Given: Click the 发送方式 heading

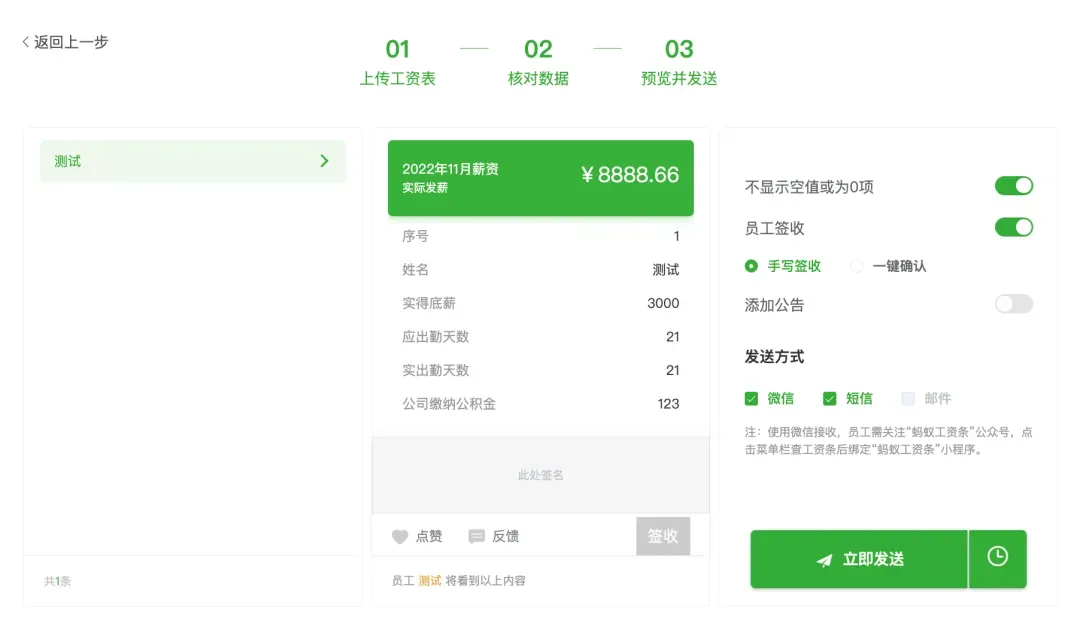Looking at the screenshot, I should 774,357.
